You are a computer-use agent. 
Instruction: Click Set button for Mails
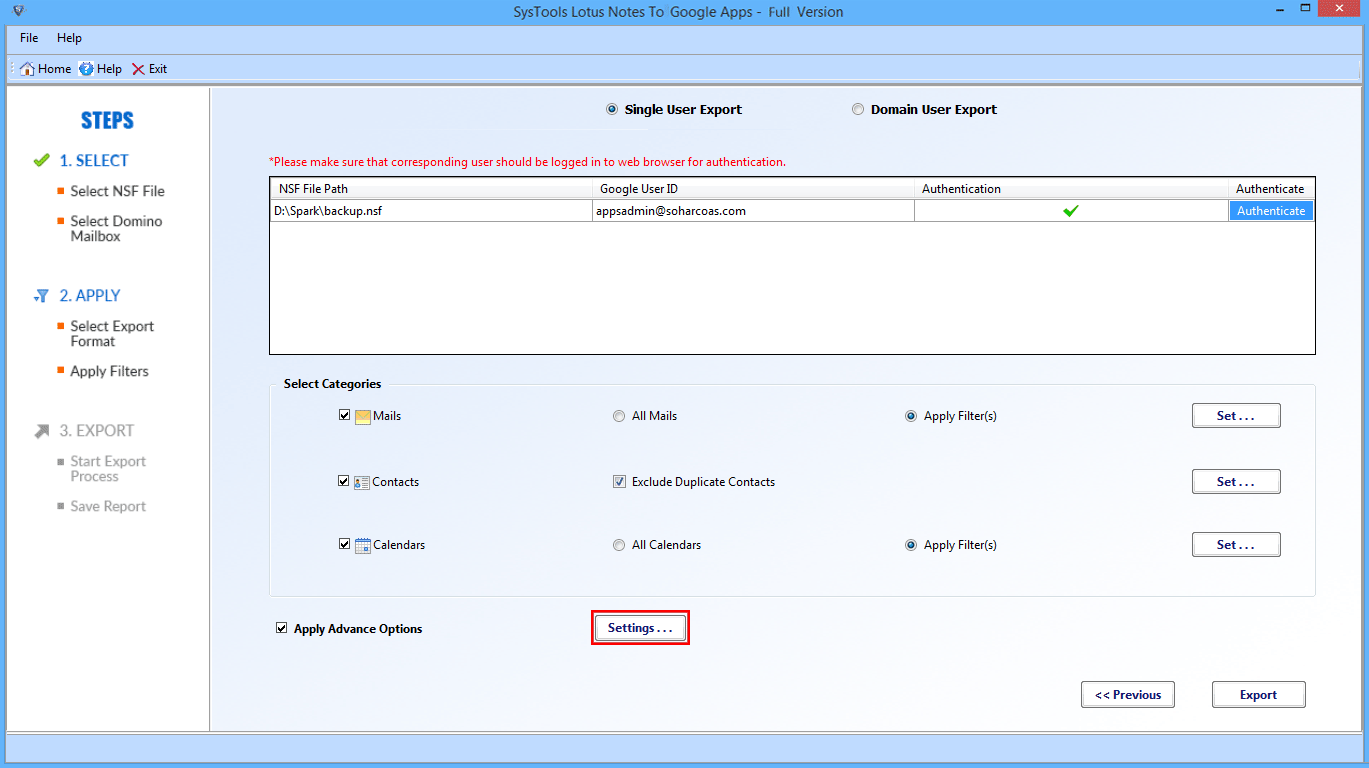(x=1236, y=416)
